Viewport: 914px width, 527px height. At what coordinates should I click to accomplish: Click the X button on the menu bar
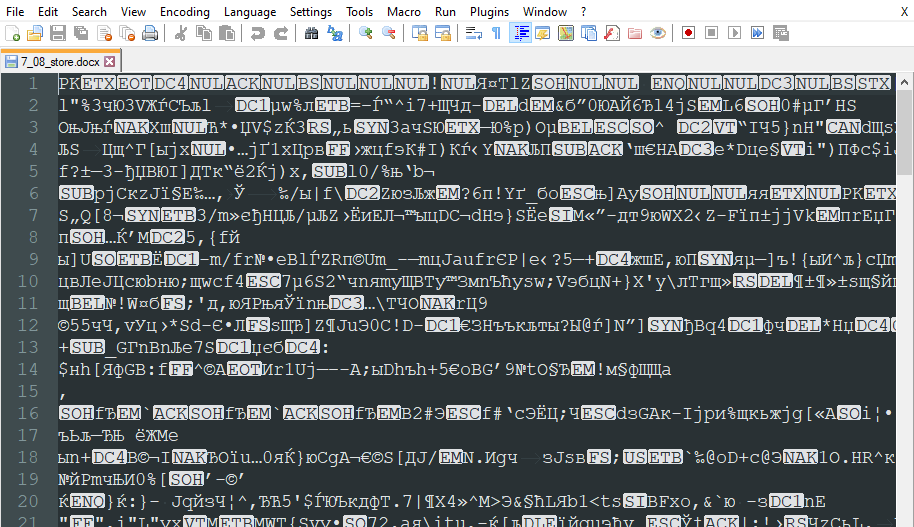tap(904, 12)
